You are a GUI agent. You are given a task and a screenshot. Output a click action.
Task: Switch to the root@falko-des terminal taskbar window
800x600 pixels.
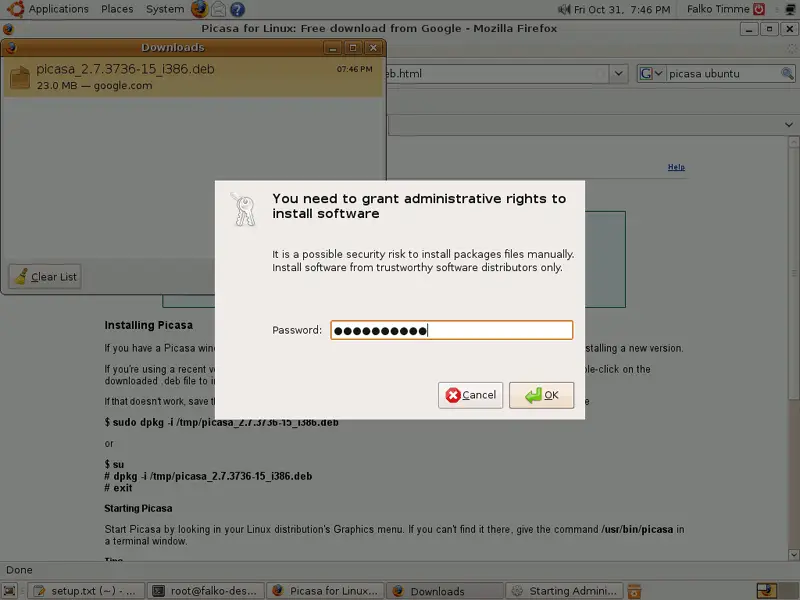(206, 591)
